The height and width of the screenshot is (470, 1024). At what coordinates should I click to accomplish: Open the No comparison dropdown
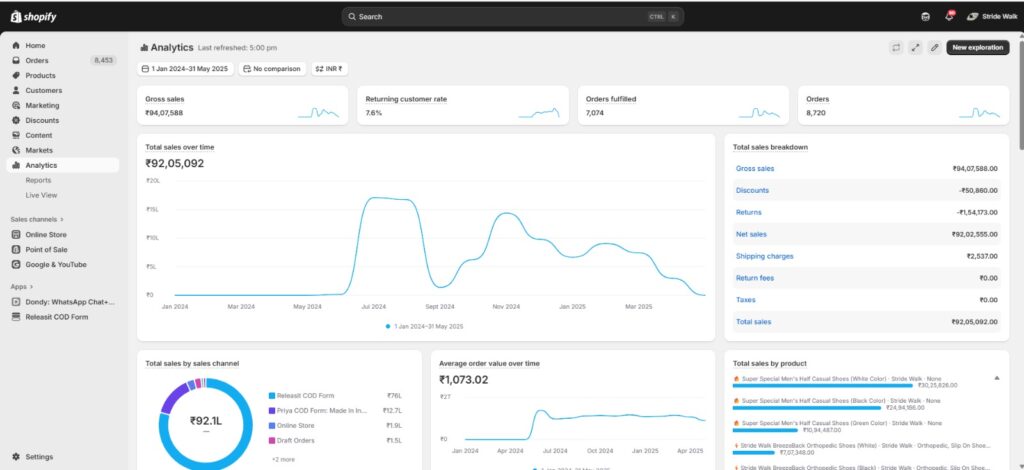[271, 69]
